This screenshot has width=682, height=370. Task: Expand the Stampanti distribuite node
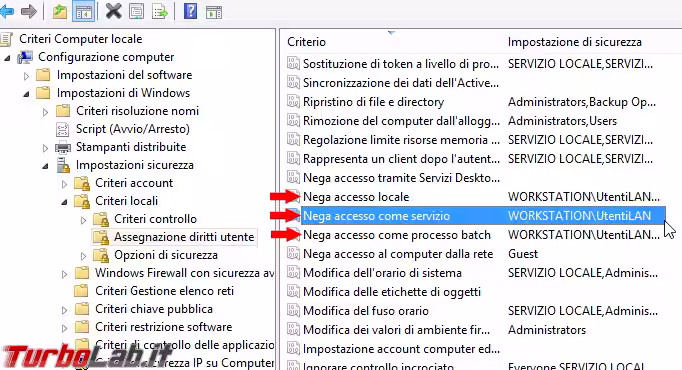45,148
